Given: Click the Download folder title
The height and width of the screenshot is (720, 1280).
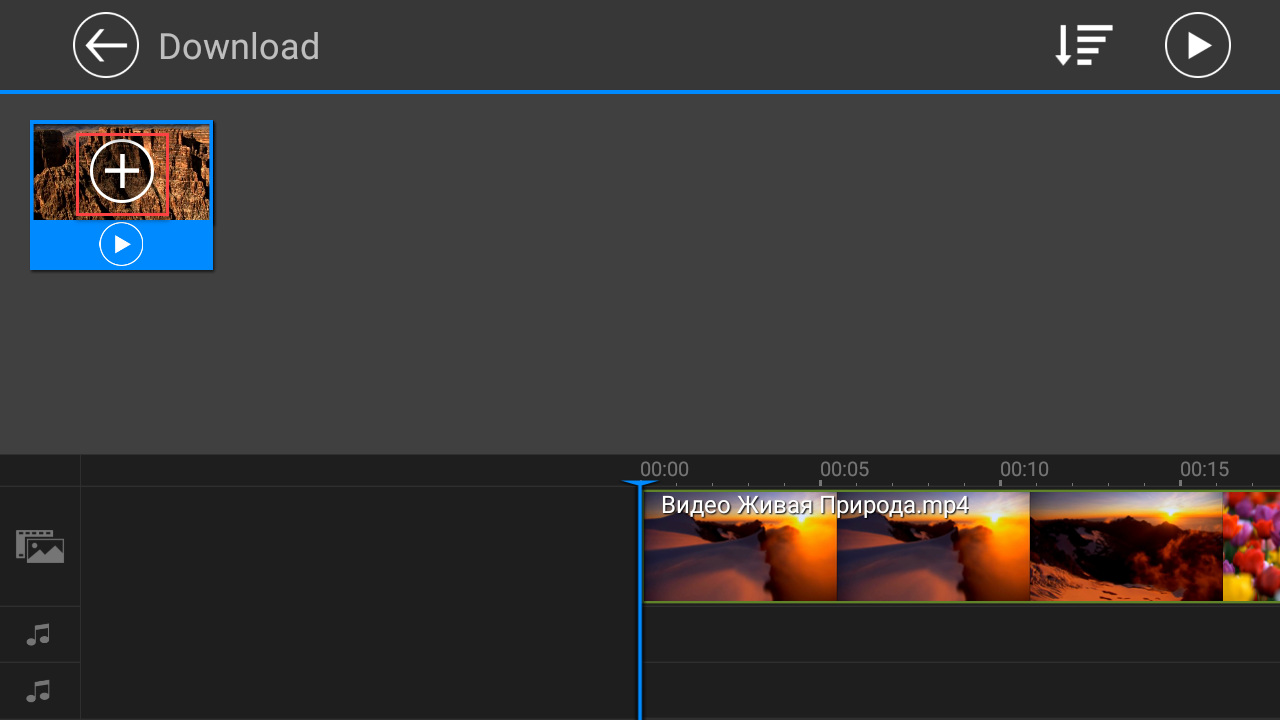Looking at the screenshot, I should click(x=239, y=46).
